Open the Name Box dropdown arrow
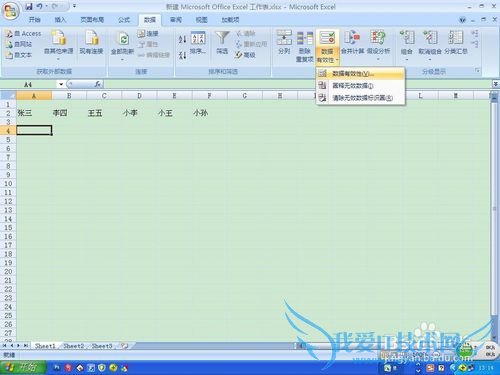The image size is (500, 375). tap(61, 84)
